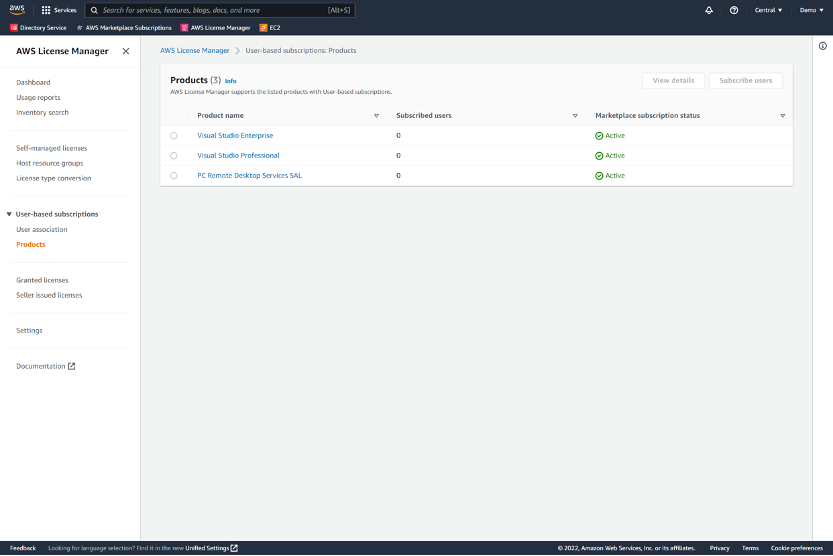Open the notifications bell
Image resolution: width=833 pixels, height=556 pixels.
tap(709, 10)
